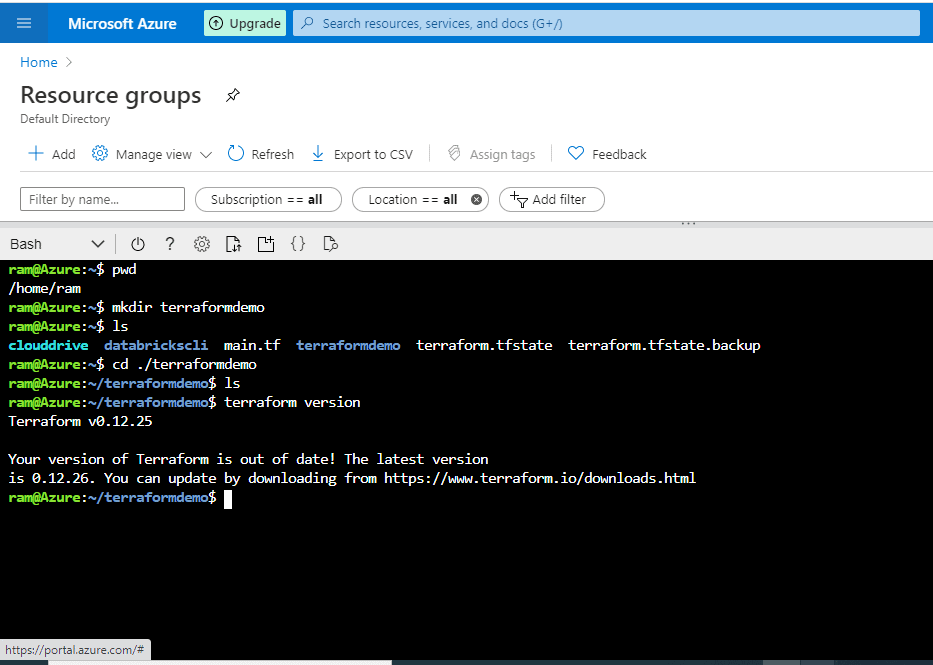Pin the Resource groups page to the dashboard

point(233,95)
